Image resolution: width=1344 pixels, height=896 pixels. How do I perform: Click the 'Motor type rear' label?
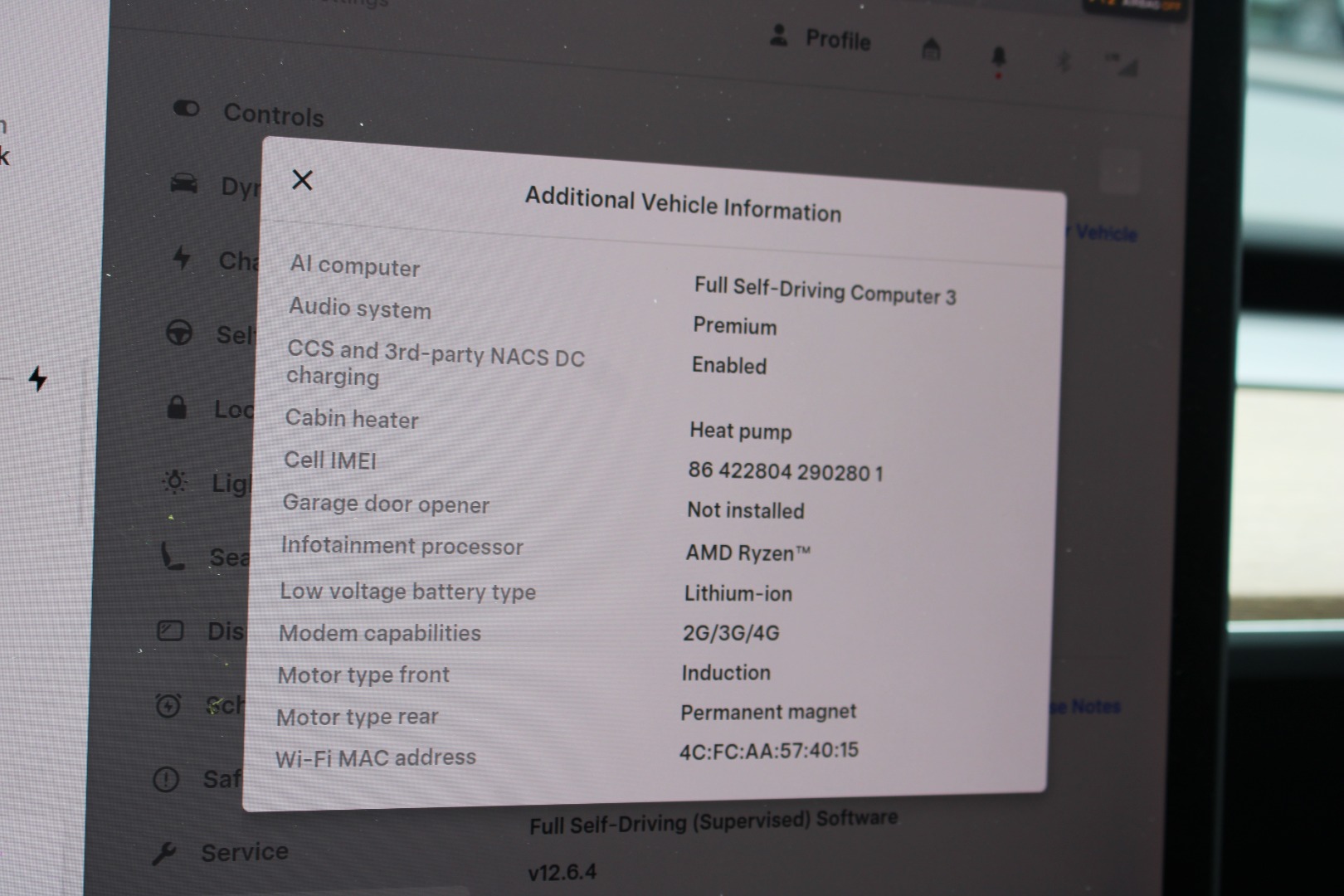point(358,717)
